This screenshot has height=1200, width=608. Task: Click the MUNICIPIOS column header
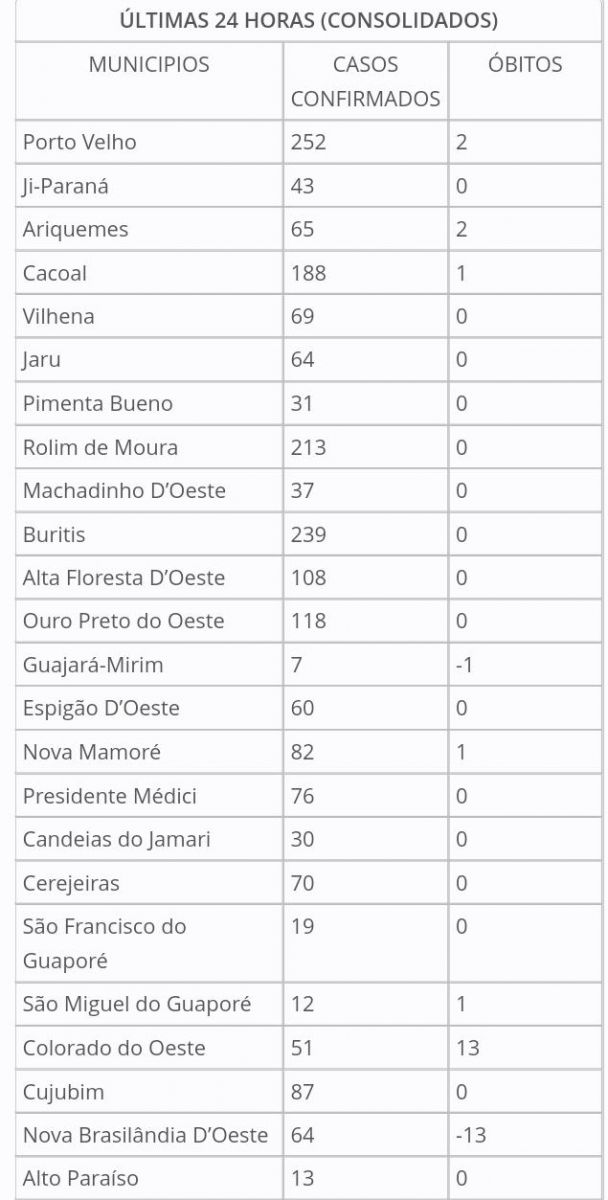point(149,65)
